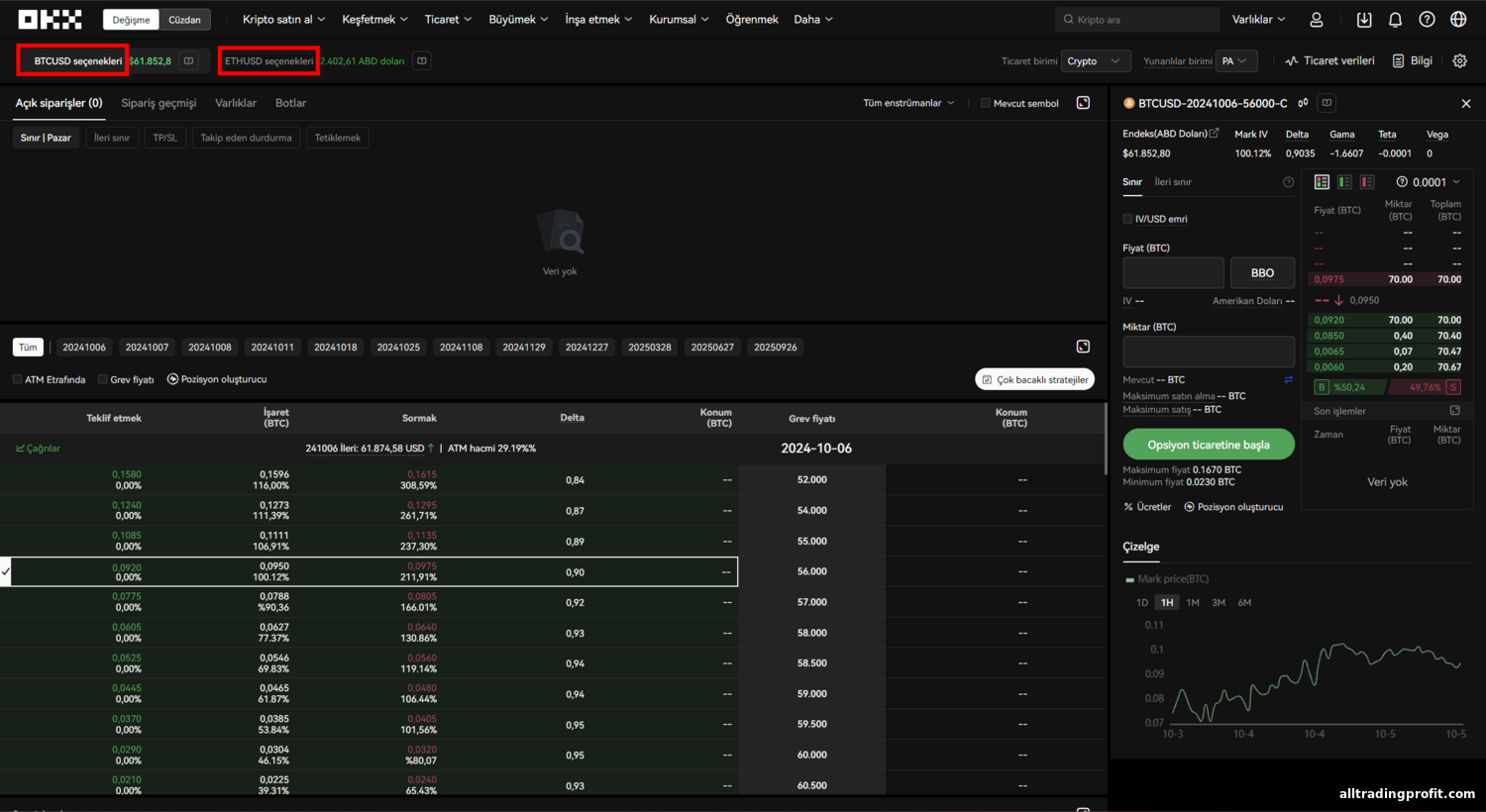Focus the Kripto ara search box
Viewport: 1486px width, 812px height.
1137,19
